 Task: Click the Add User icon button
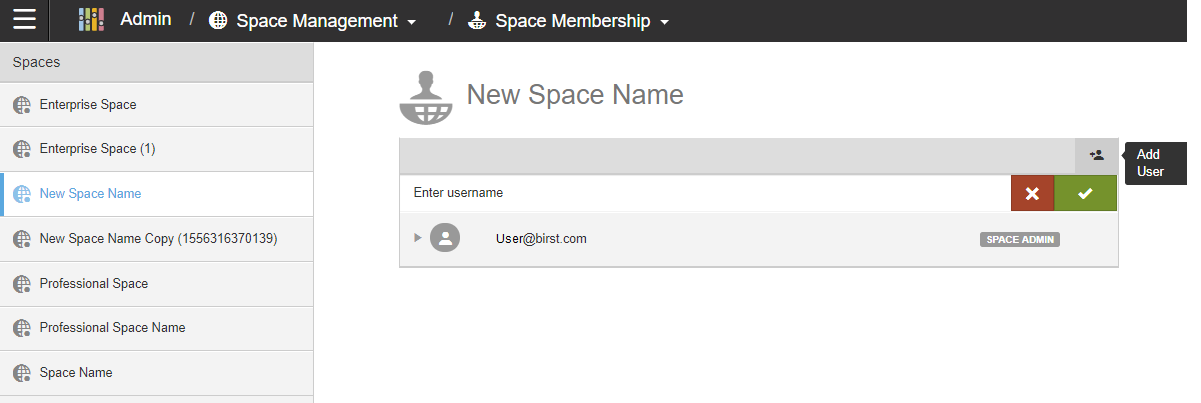click(1096, 156)
